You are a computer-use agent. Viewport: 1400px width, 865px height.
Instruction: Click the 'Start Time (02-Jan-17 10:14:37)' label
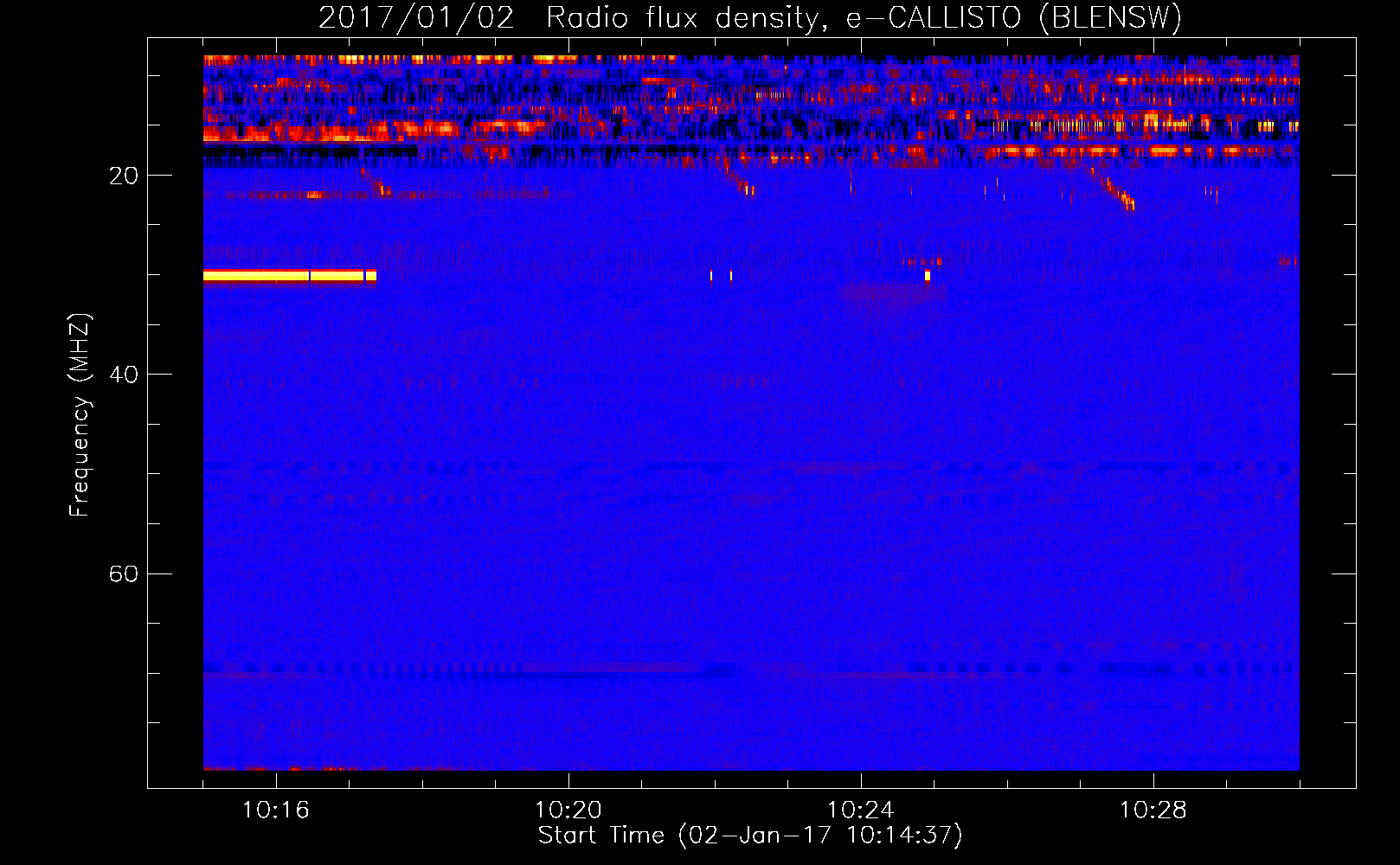point(750,836)
